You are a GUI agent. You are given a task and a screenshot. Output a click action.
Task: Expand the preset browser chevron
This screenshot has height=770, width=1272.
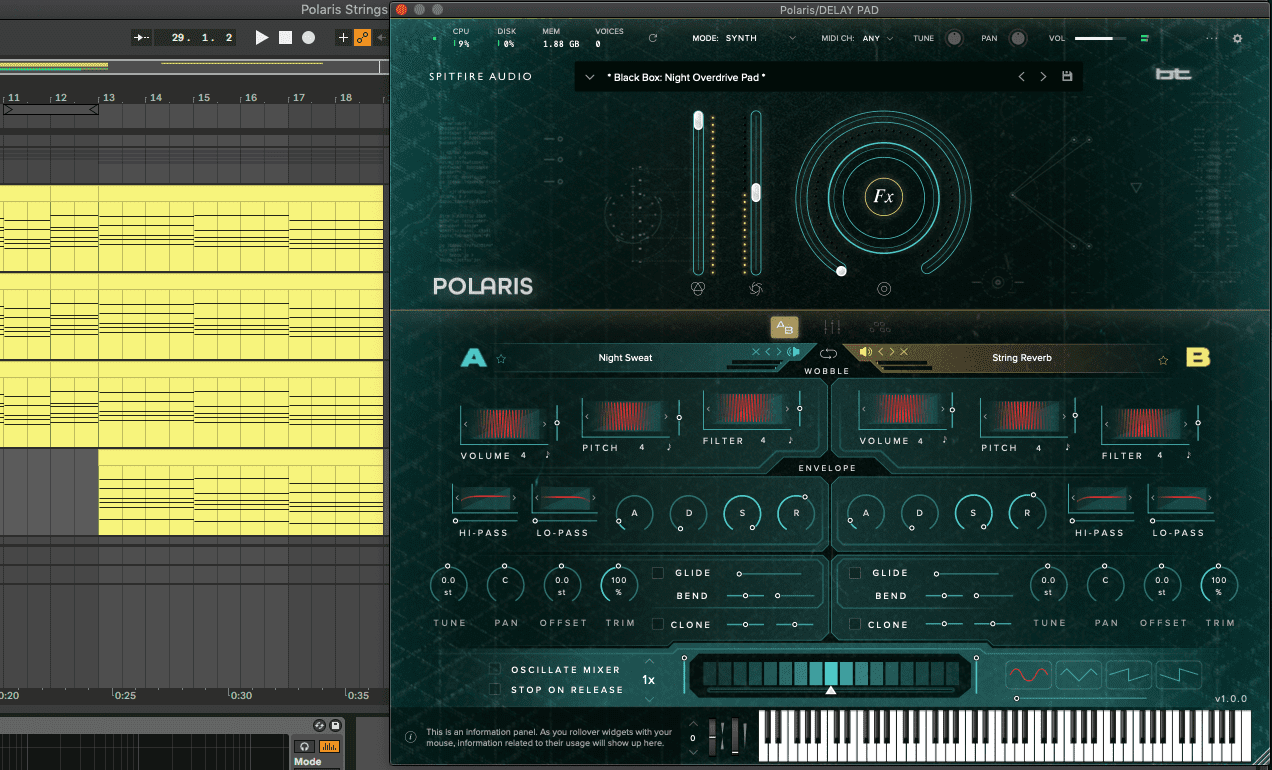pos(590,77)
